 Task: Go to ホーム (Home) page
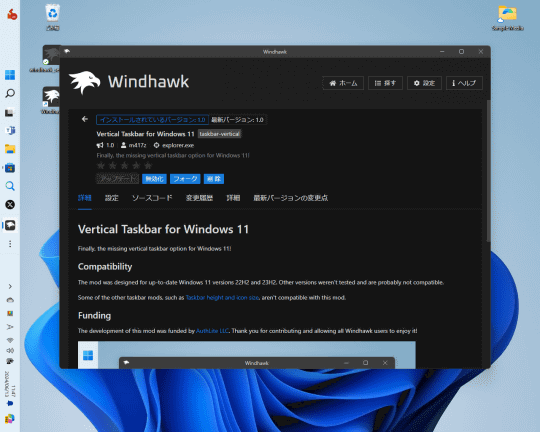[x=343, y=83]
